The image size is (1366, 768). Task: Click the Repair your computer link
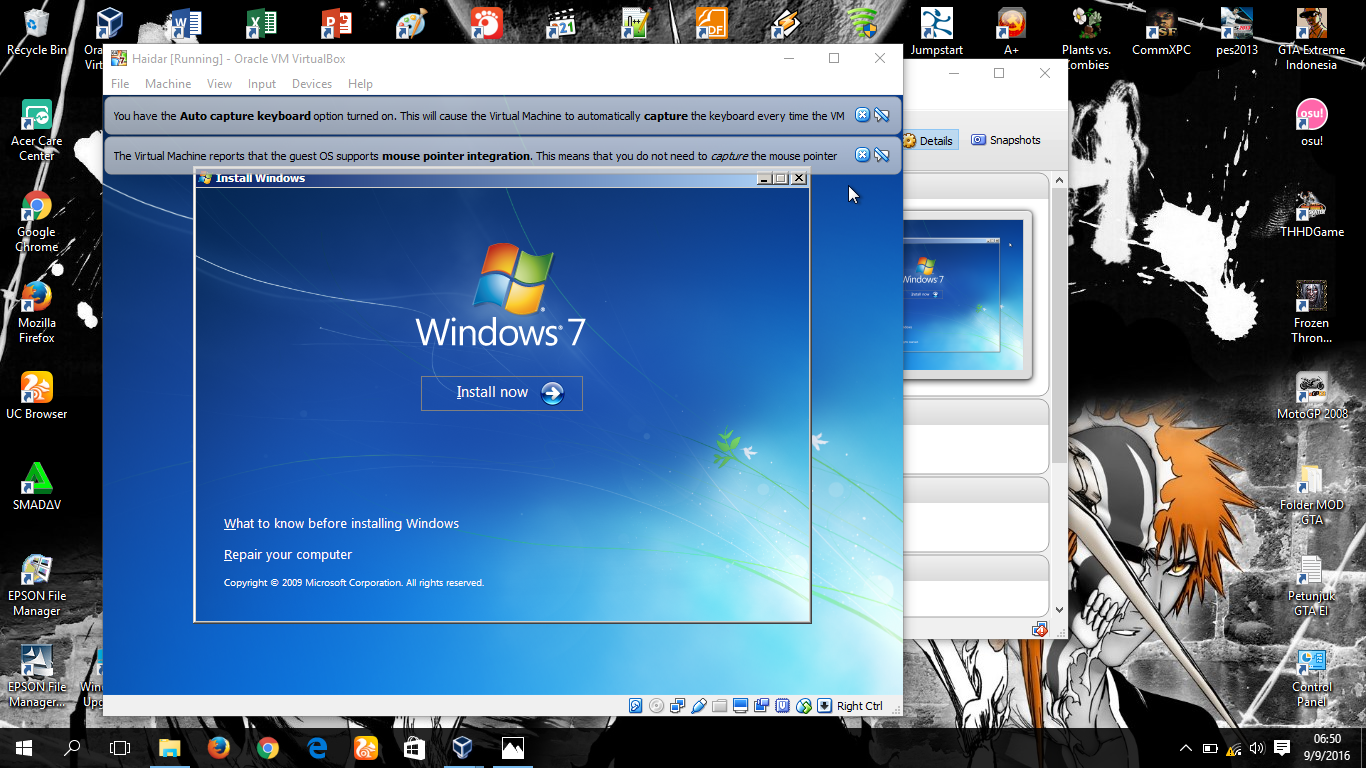pos(288,555)
